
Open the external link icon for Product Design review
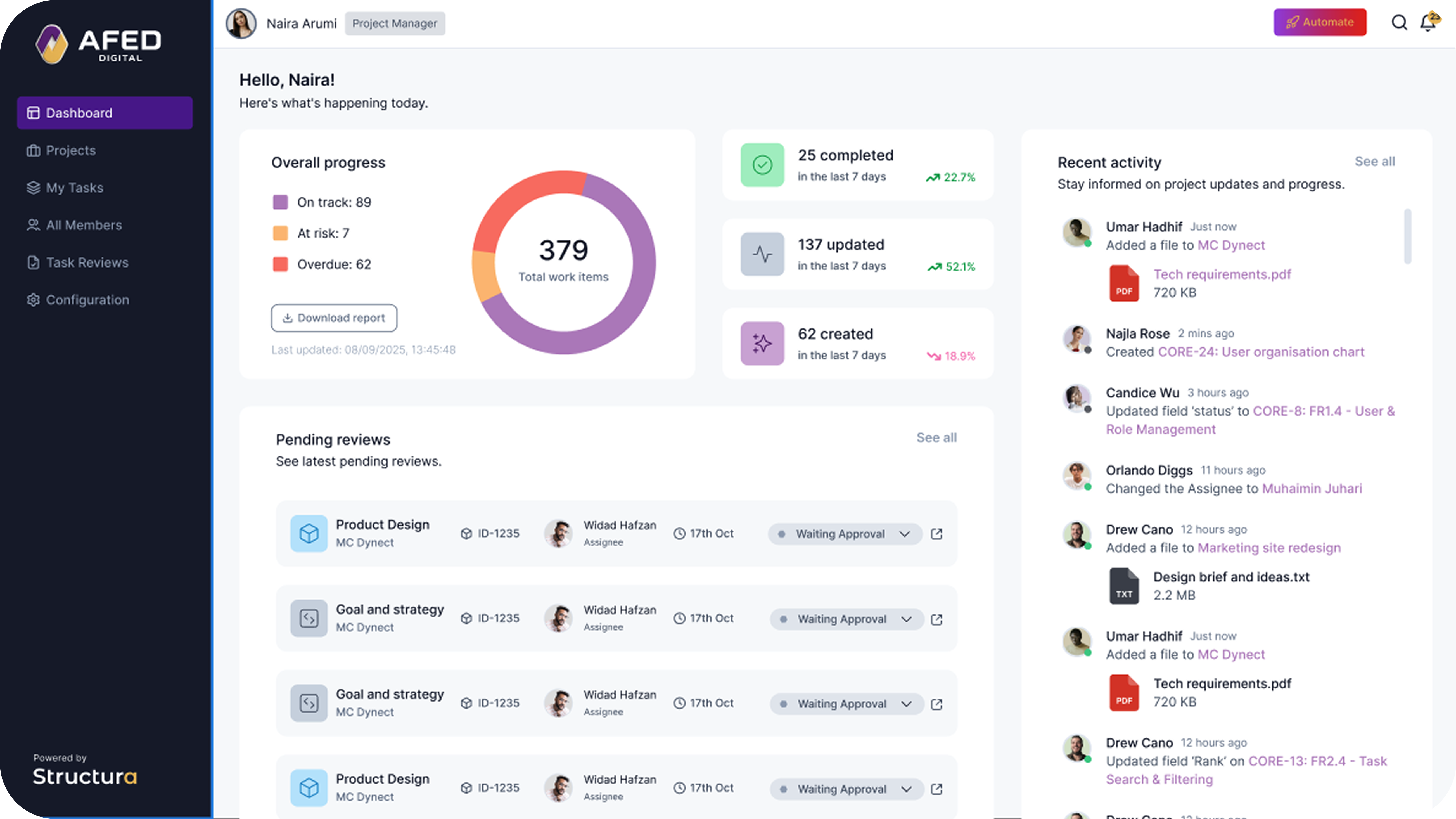pos(937,534)
